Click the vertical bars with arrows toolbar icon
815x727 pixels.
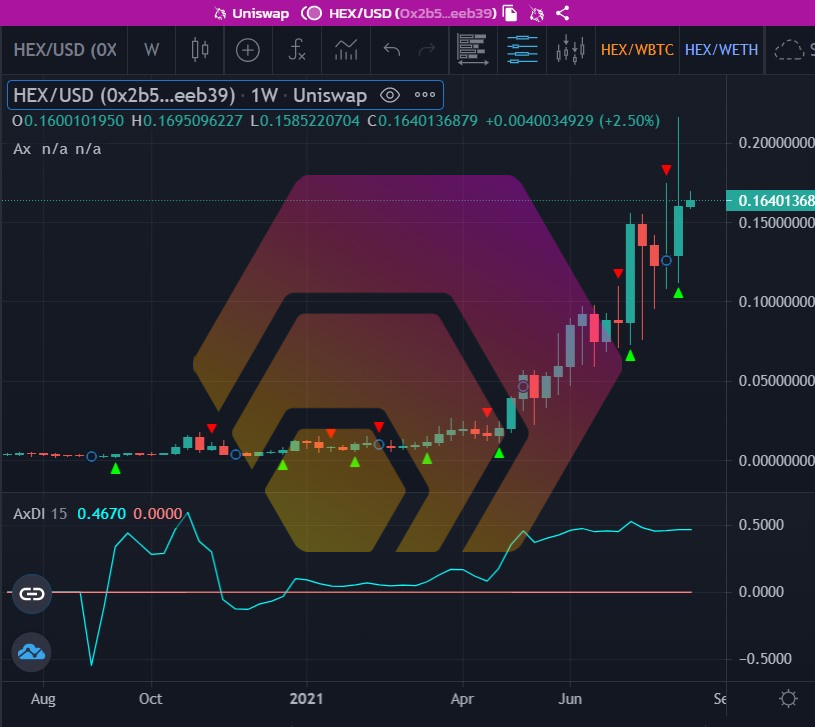click(570, 50)
